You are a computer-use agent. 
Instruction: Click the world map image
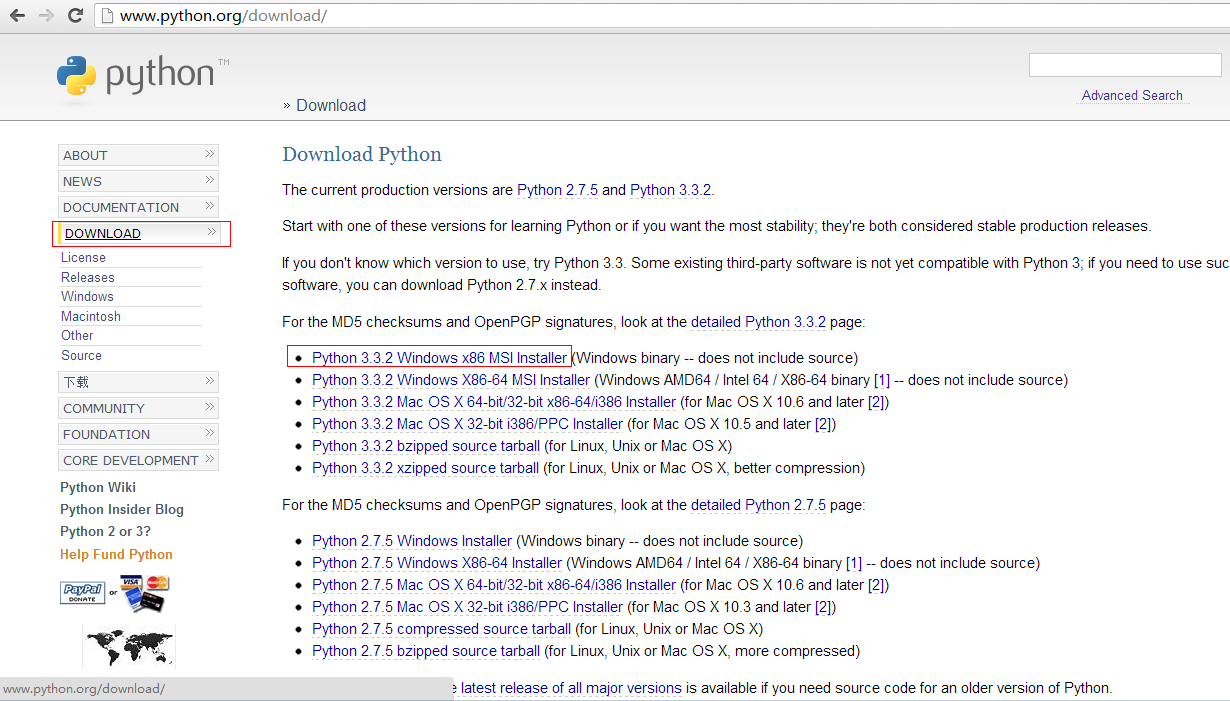[x=128, y=645]
